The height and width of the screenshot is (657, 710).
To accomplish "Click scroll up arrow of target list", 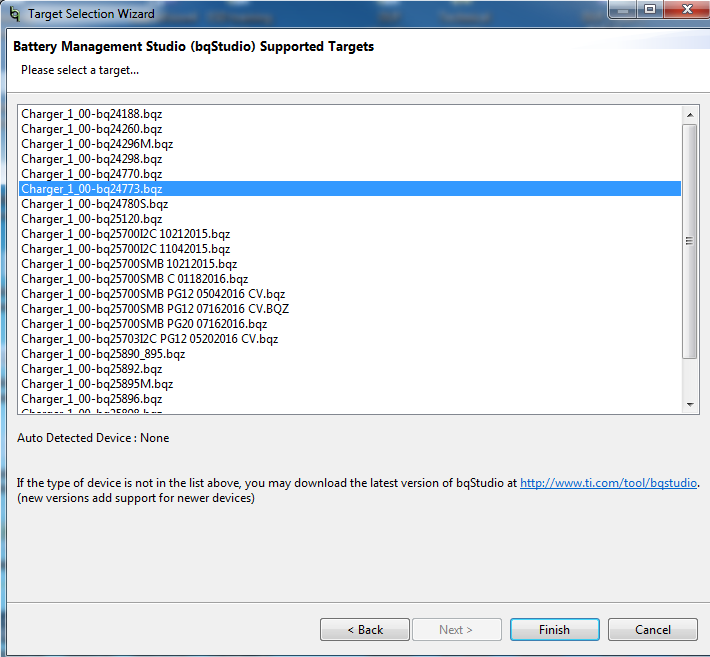I will coord(689,111).
